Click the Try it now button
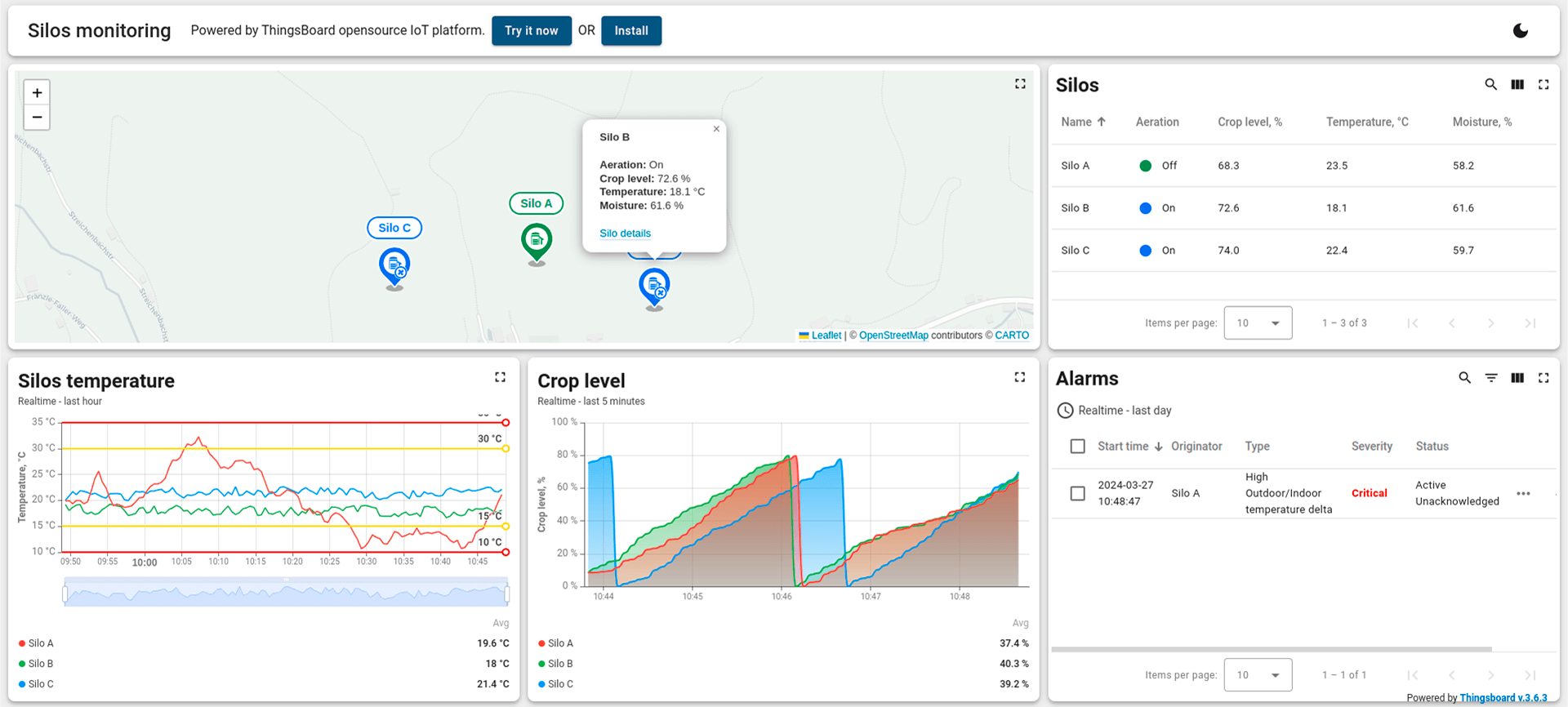Image resolution: width=1568 pixels, height=707 pixels. (x=531, y=31)
